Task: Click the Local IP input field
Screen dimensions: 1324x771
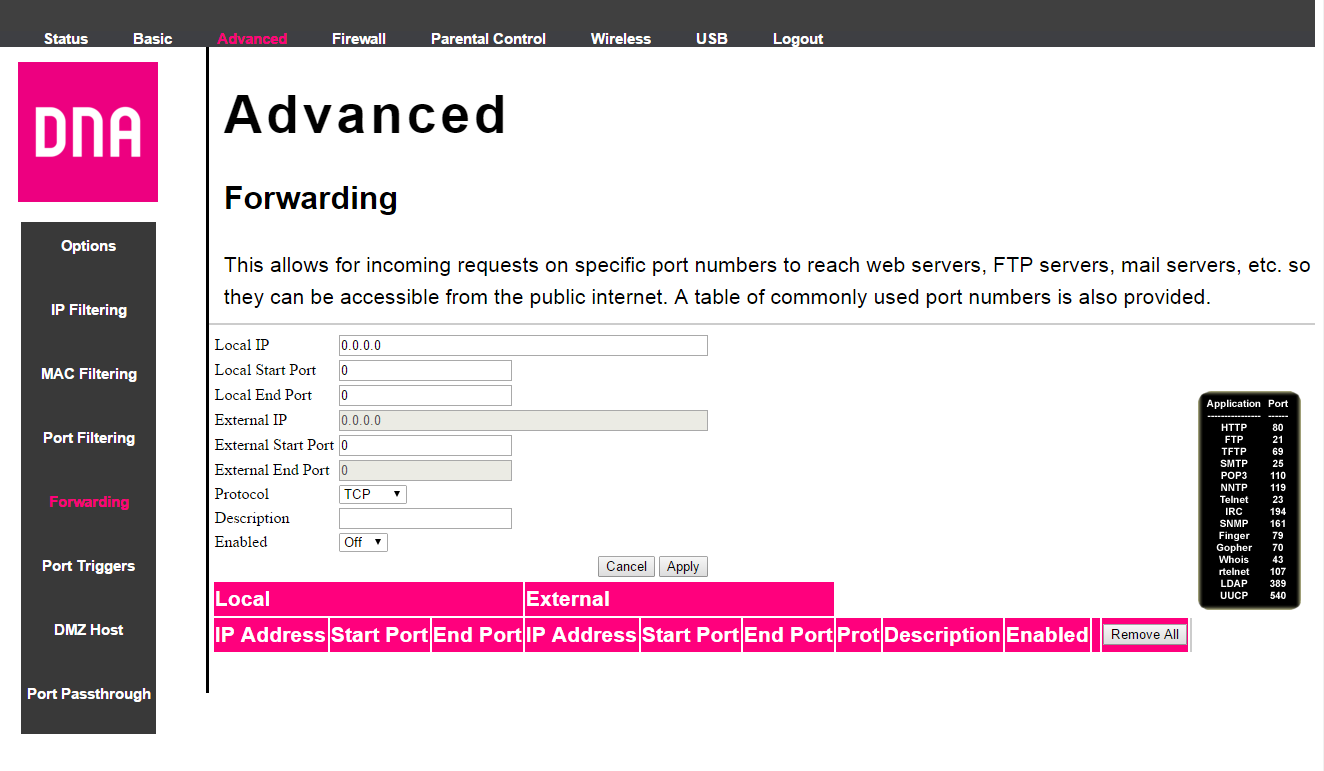Action: coord(523,345)
